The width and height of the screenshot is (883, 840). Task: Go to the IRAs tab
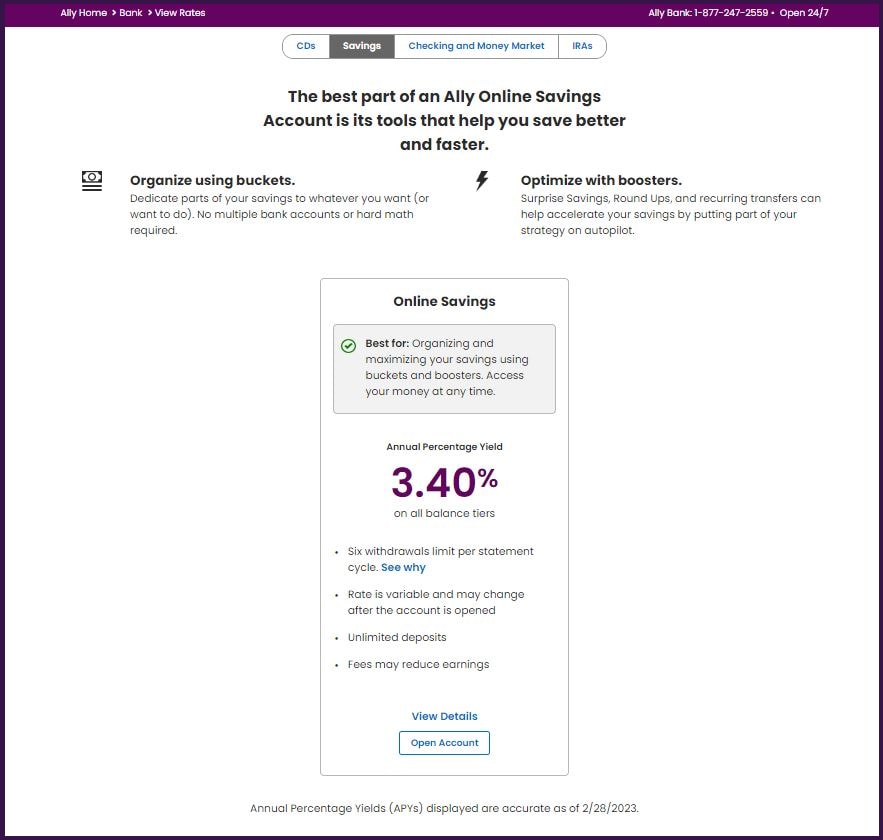click(582, 46)
